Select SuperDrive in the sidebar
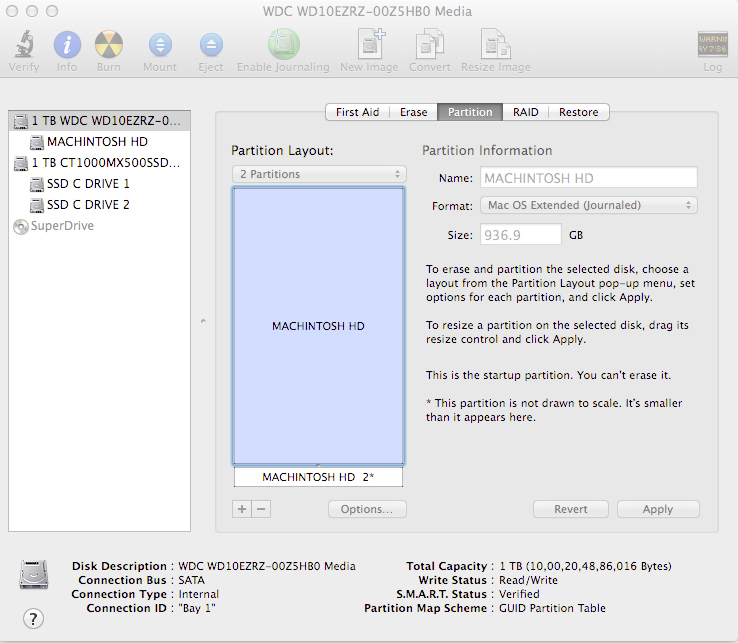Image resolution: width=738 pixels, height=643 pixels. (x=99, y=226)
